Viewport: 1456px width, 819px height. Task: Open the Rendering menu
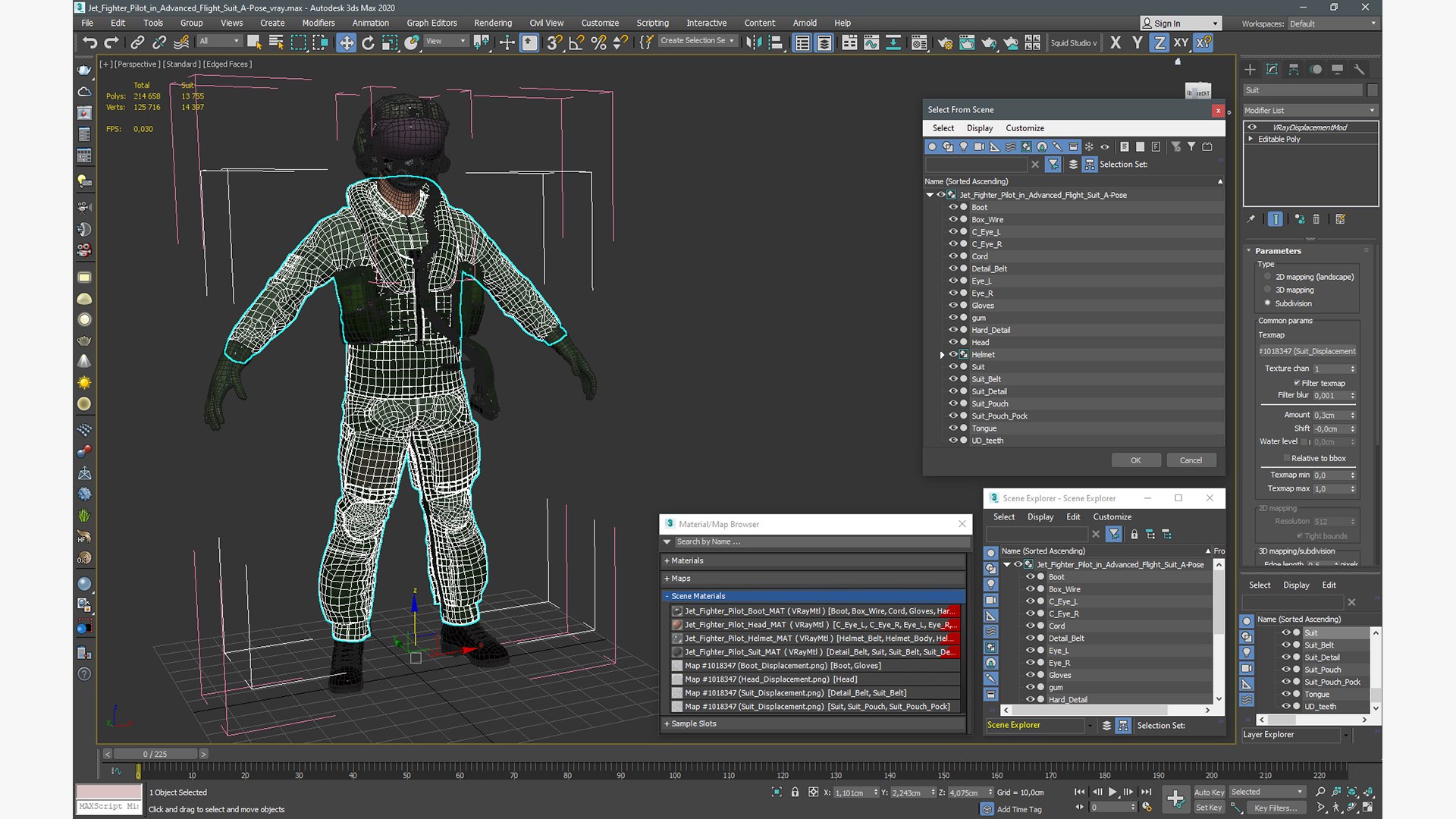(x=493, y=23)
